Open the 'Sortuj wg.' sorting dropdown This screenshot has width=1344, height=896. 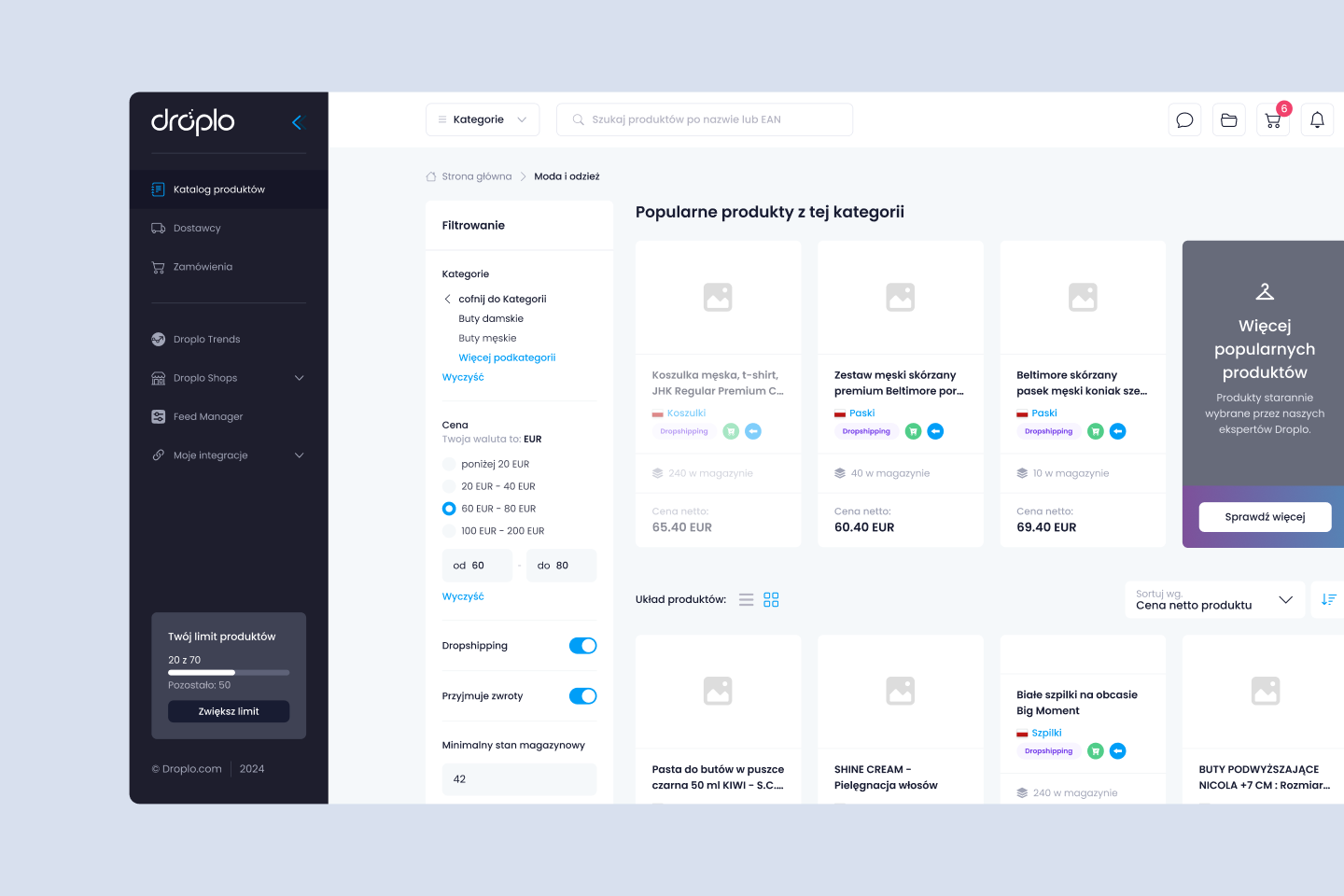[x=1214, y=599]
